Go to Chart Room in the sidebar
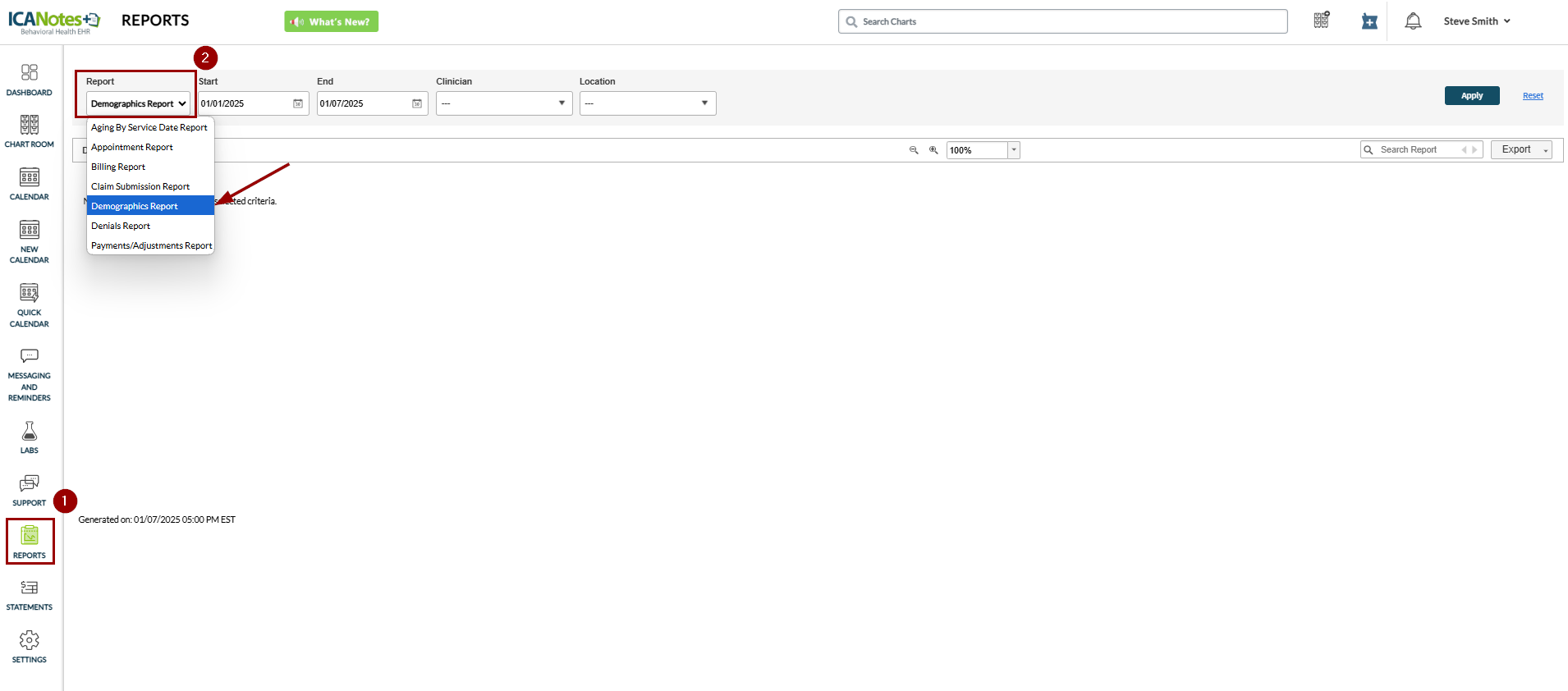 tap(30, 132)
